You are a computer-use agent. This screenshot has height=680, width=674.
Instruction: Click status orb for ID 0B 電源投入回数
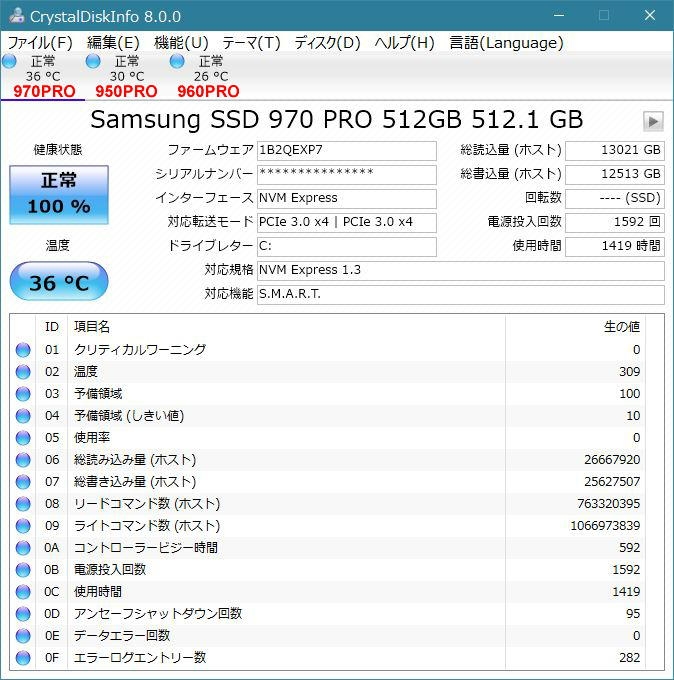click(x=23, y=570)
